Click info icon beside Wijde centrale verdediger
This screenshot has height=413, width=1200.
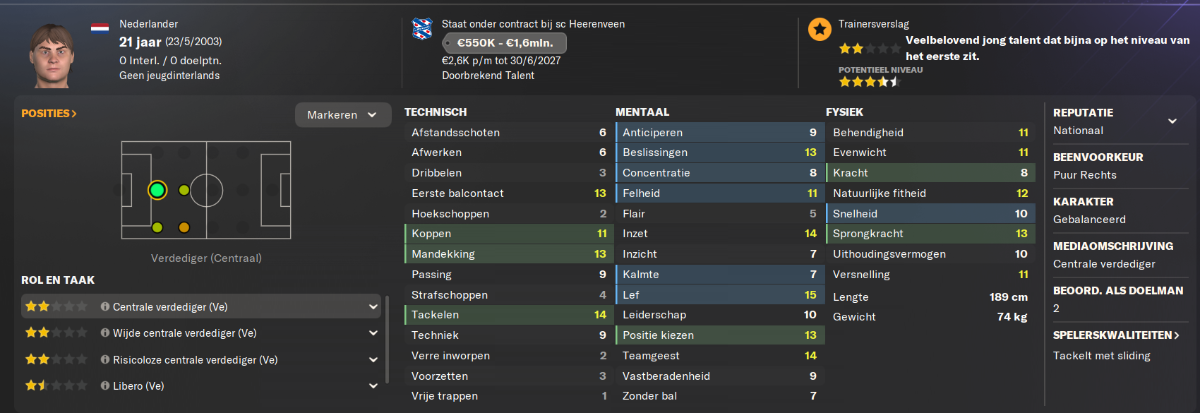[x=105, y=333]
